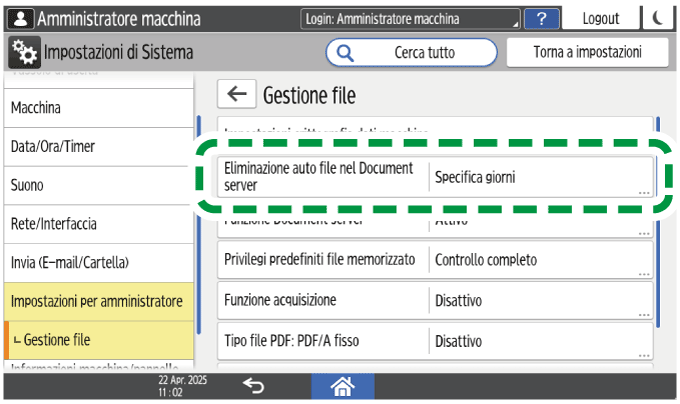The image size is (680, 404).
Task: Open the help question mark button
Action: click(541, 19)
